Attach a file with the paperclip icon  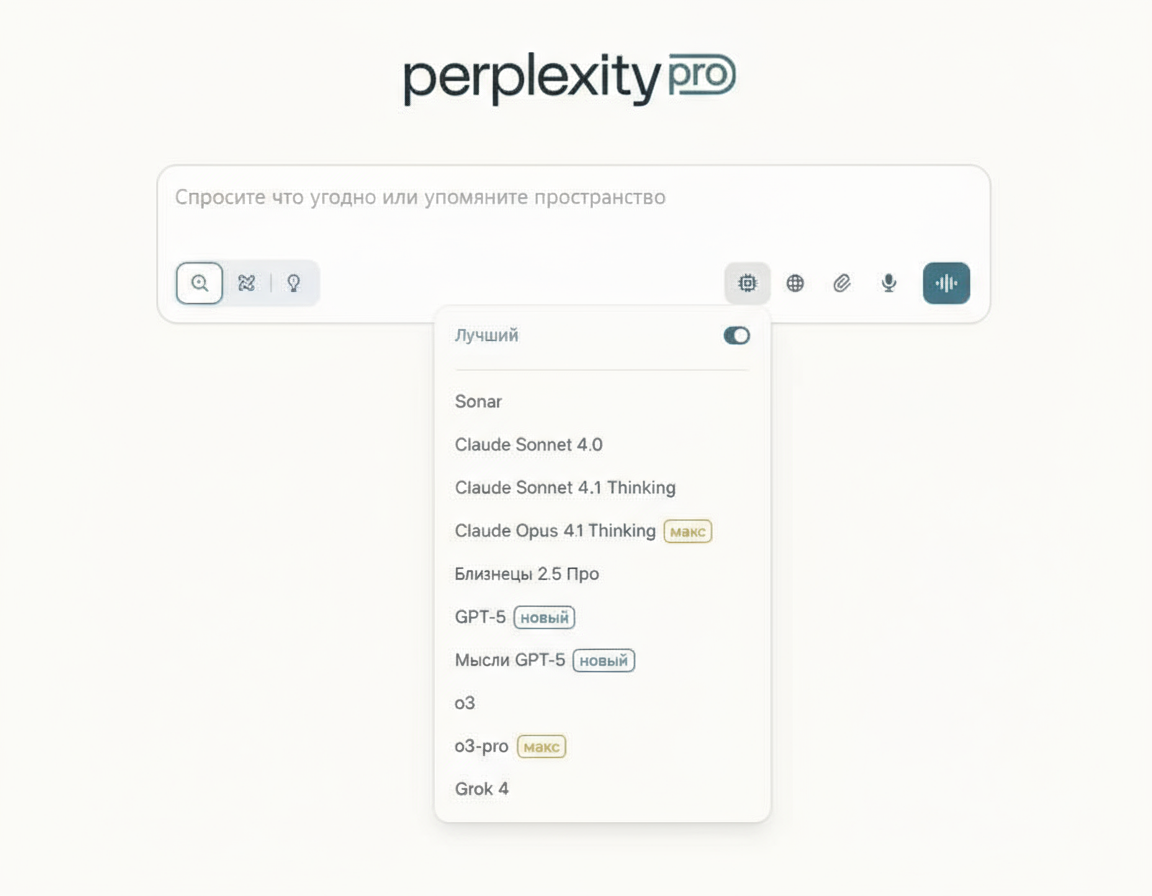842,283
